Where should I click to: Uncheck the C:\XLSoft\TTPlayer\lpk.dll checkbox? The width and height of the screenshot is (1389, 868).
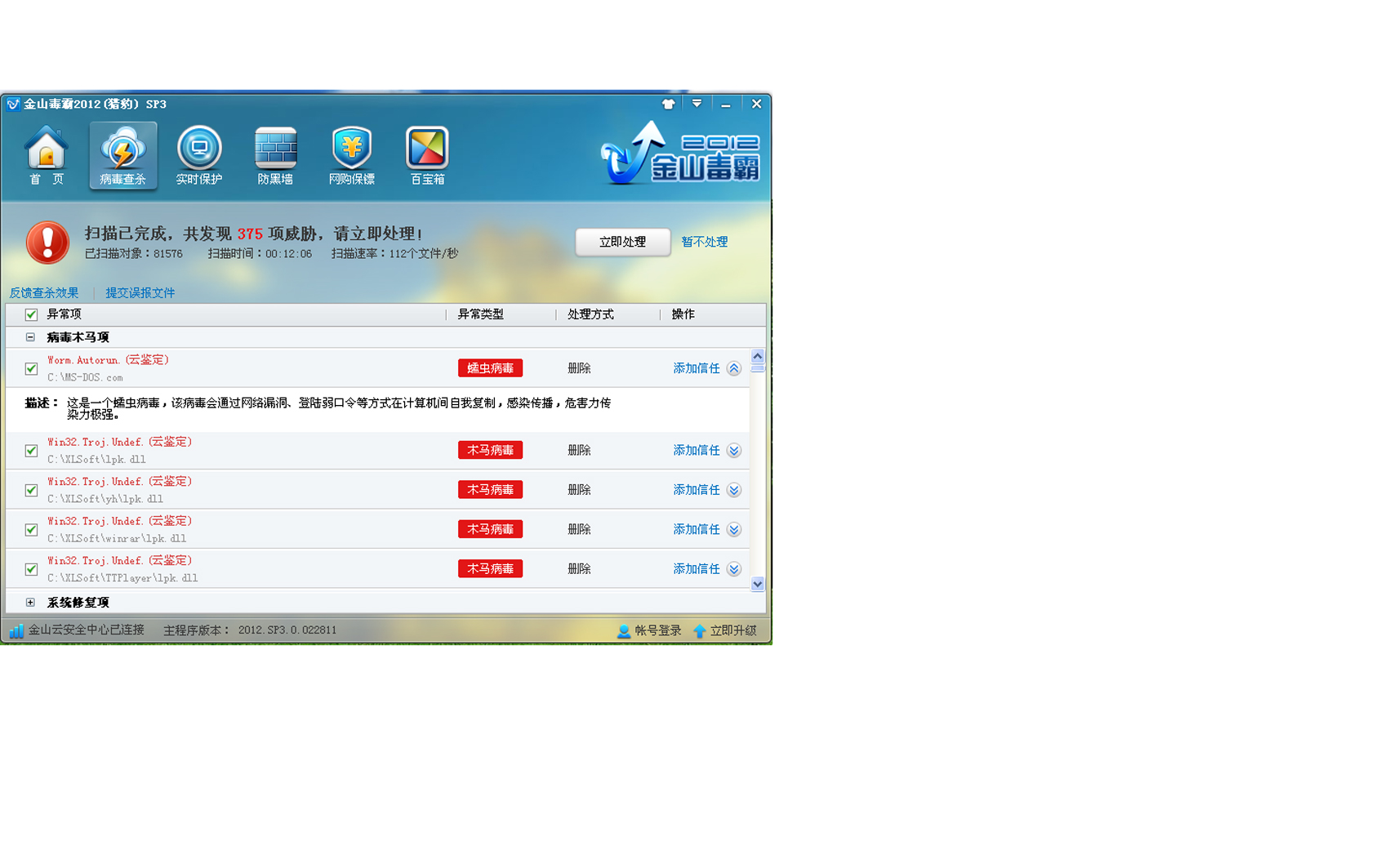coord(31,569)
